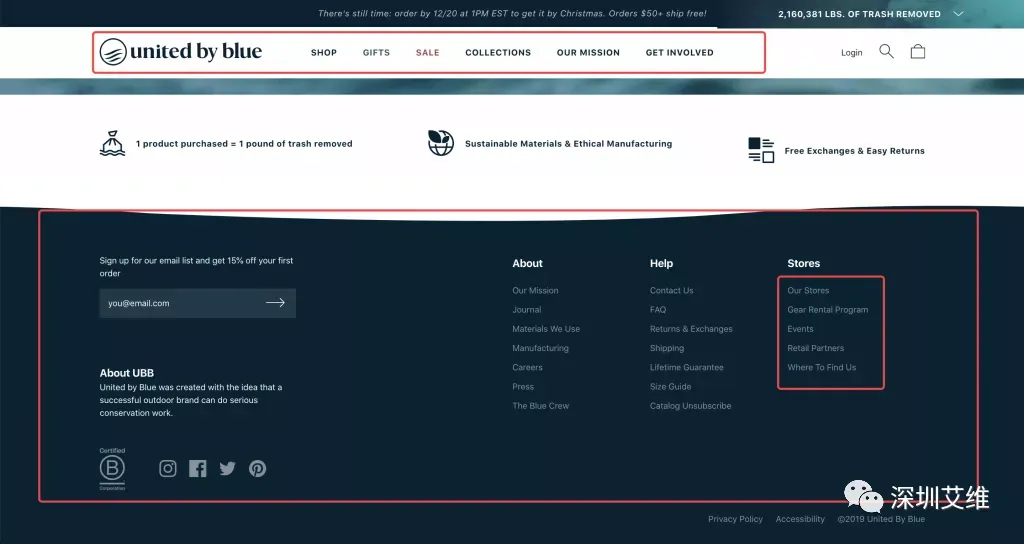
Task: Open the COLLECTIONS menu
Action: (x=498, y=52)
